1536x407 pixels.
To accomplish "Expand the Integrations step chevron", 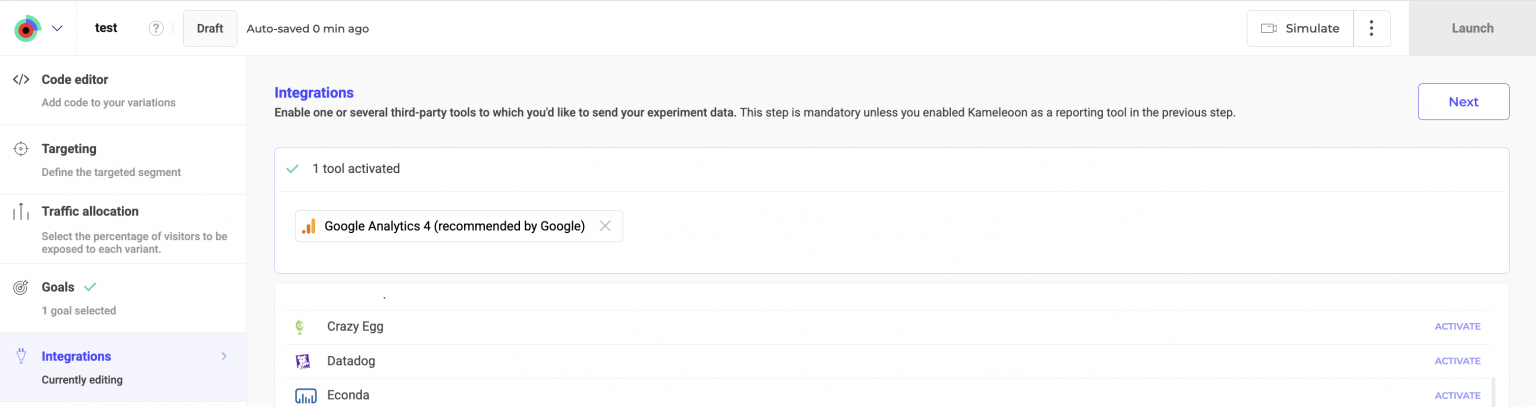I will [224, 356].
